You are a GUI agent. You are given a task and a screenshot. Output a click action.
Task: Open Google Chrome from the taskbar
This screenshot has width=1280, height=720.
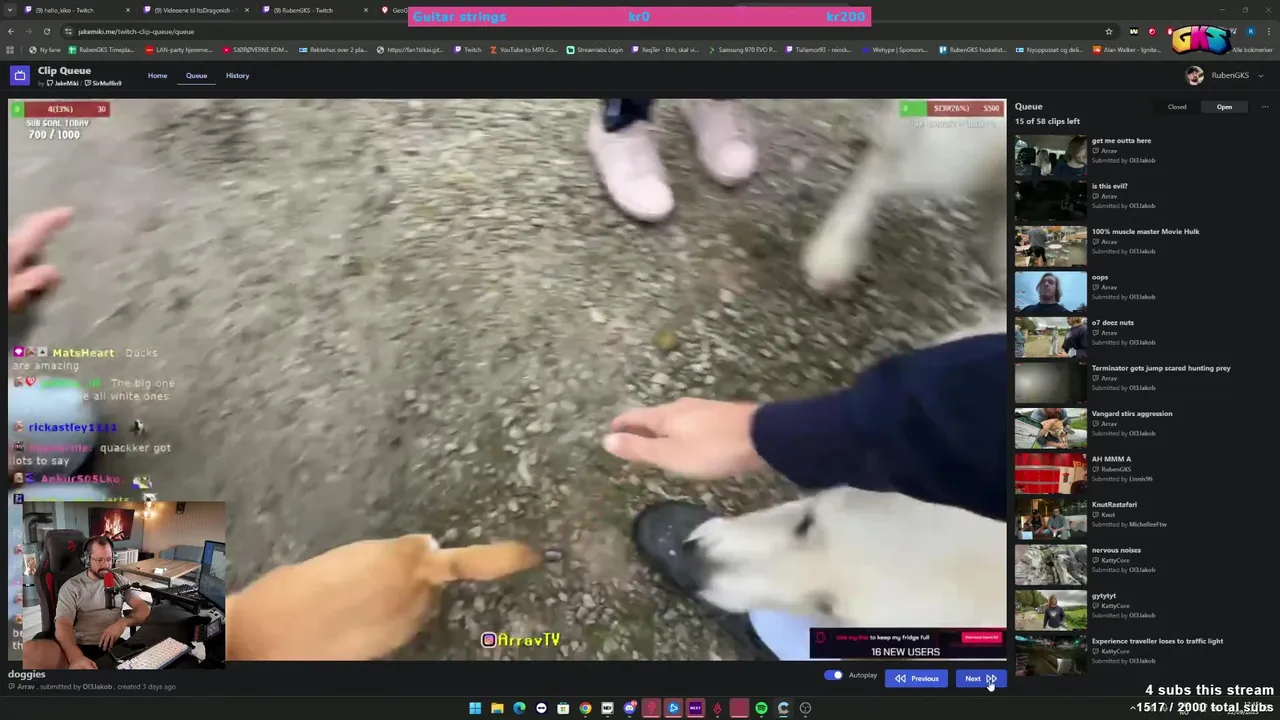coord(585,708)
